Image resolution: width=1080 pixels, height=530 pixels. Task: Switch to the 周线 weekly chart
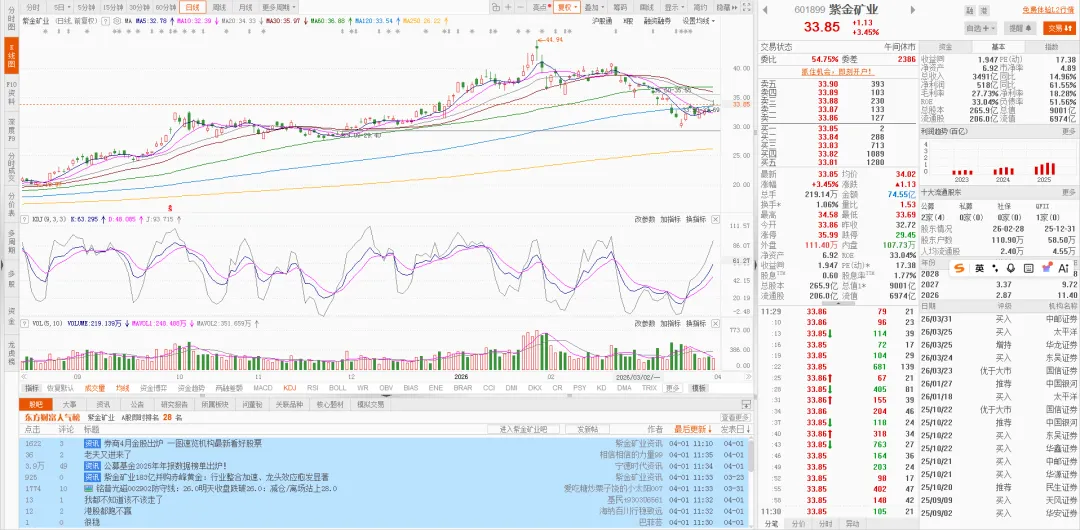coord(219,8)
